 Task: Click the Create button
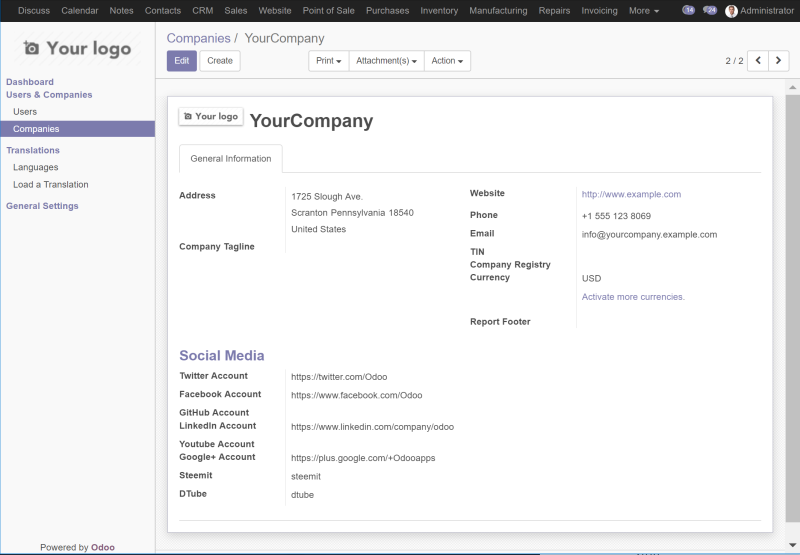[x=220, y=61]
